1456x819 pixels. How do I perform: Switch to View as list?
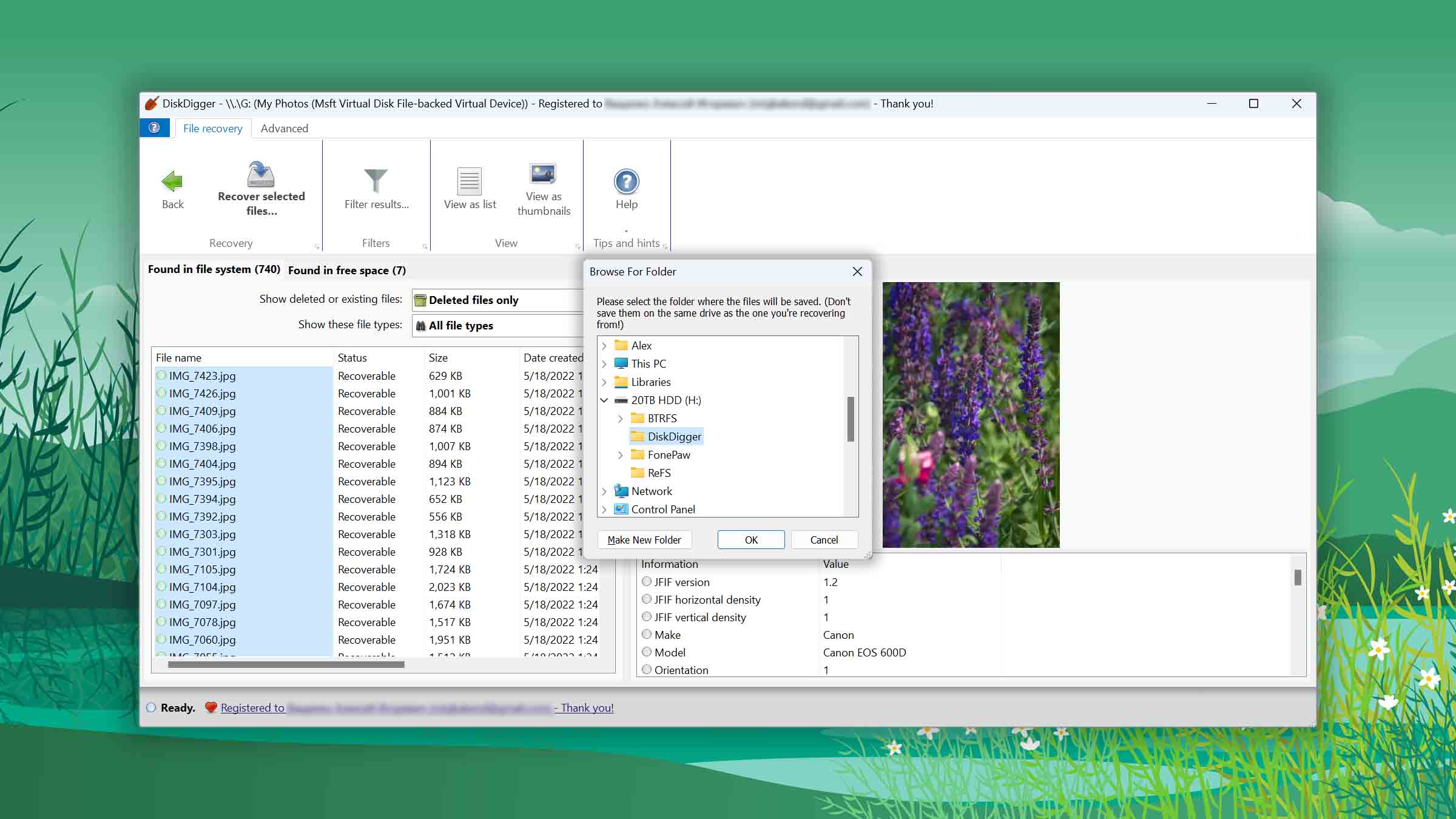[x=470, y=181]
